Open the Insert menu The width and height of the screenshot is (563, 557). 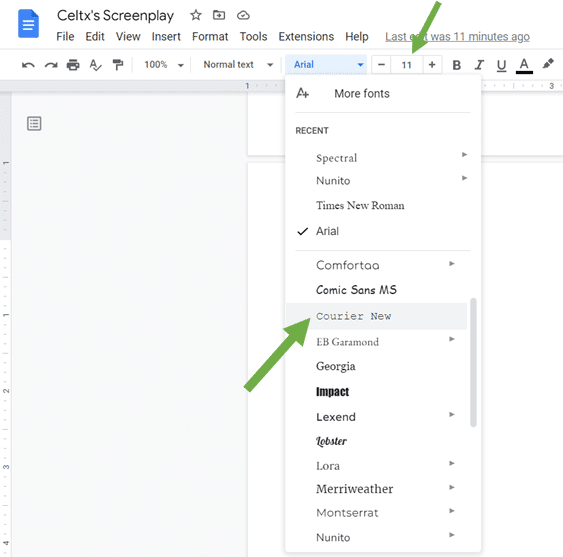(166, 37)
